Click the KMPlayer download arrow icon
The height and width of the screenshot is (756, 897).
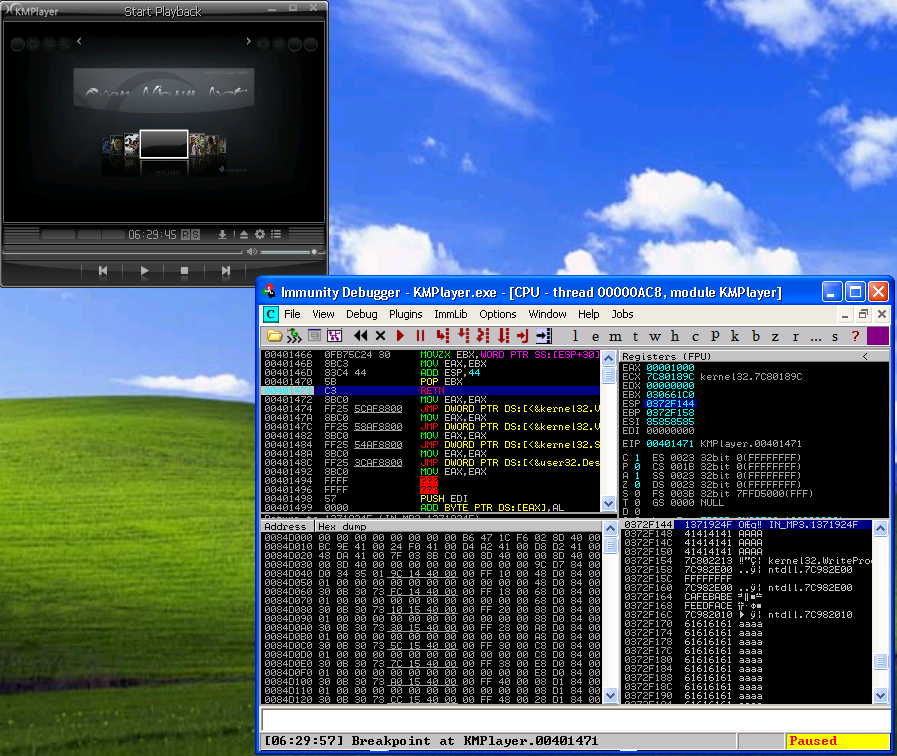tap(223, 234)
